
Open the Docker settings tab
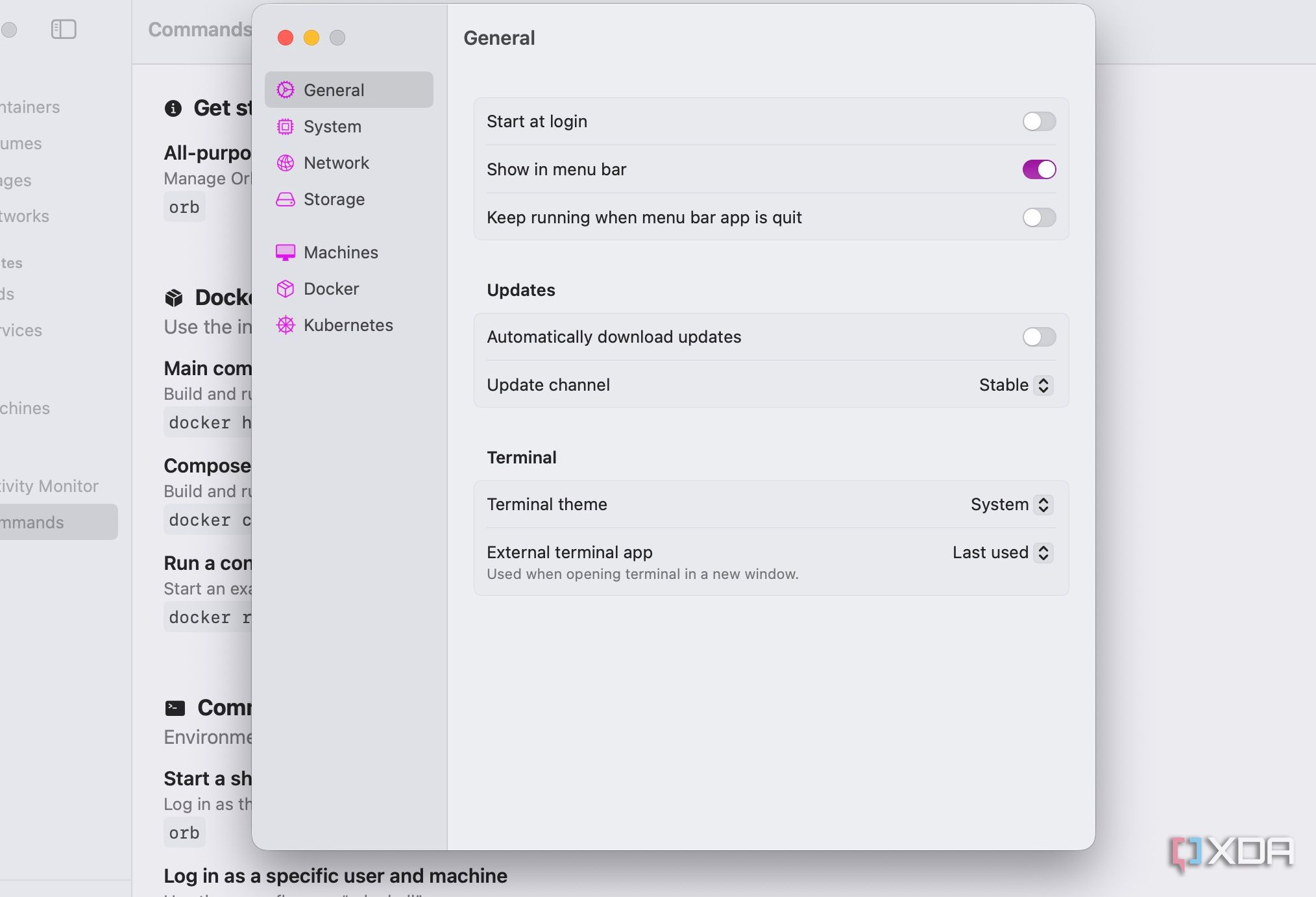[x=349, y=289]
